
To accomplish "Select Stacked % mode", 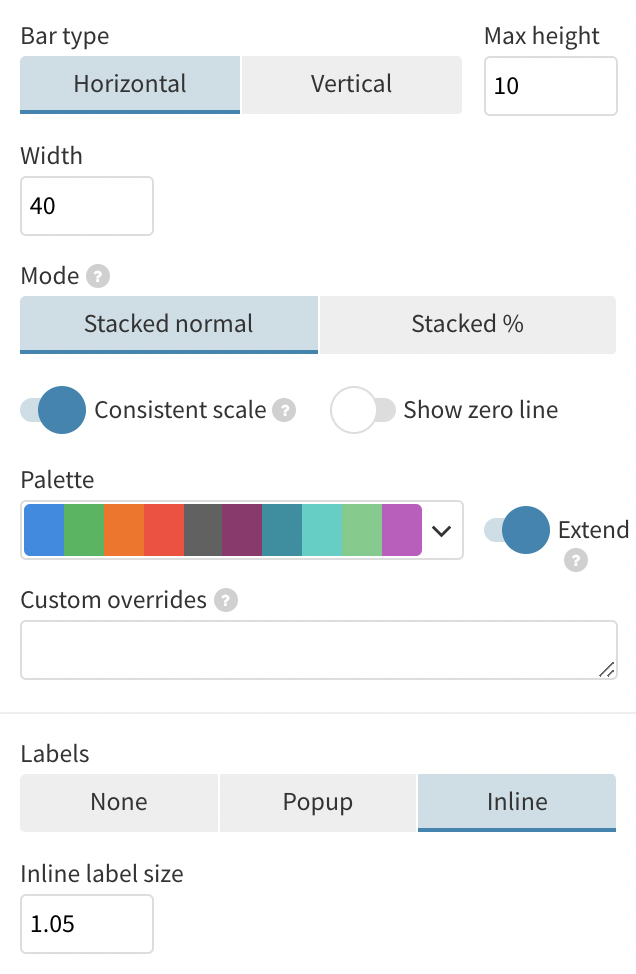I will click(x=466, y=323).
